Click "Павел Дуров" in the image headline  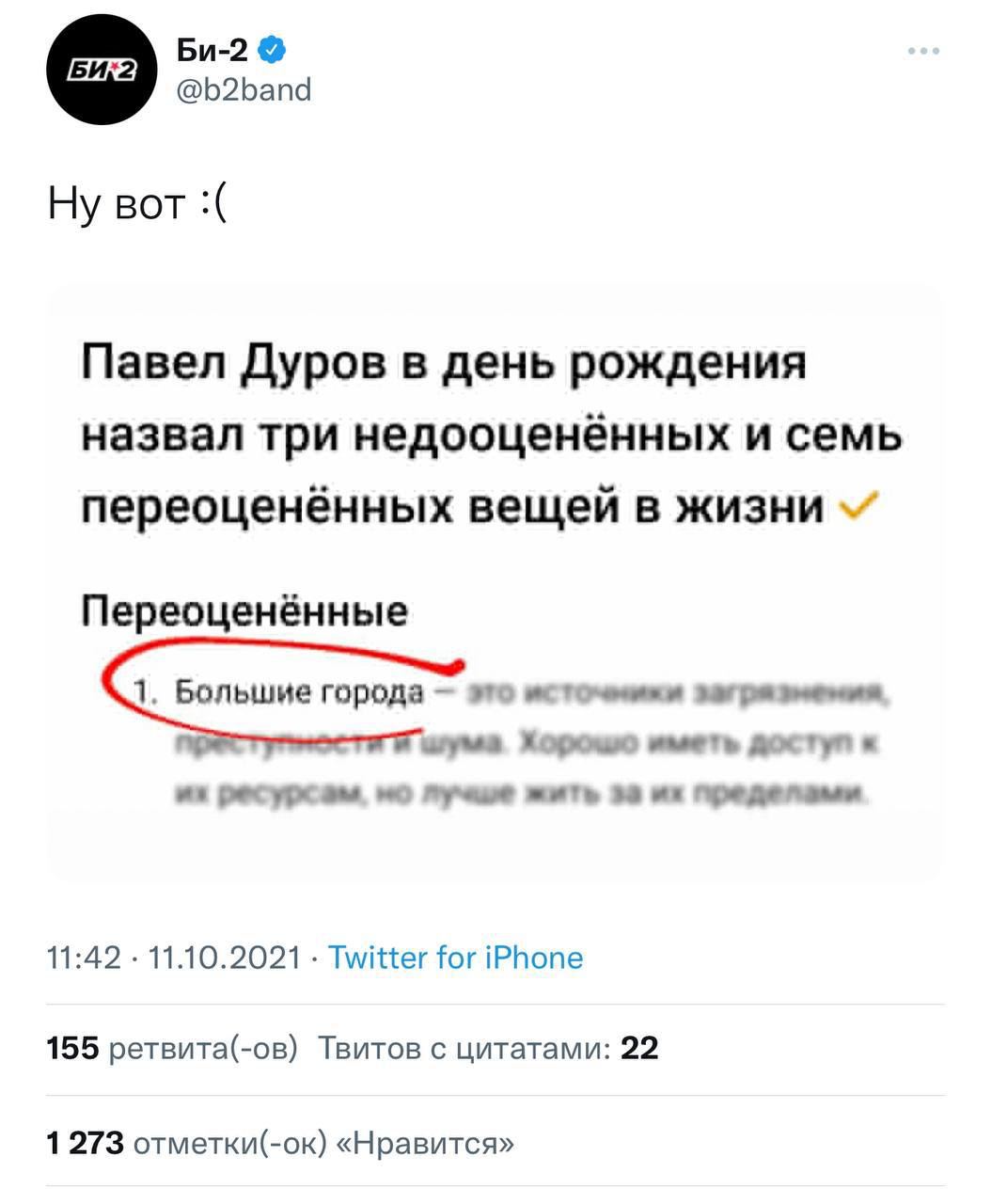tap(228, 361)
